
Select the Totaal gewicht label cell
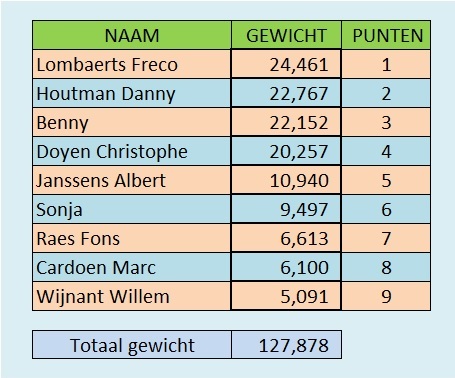tap(132, 345)
